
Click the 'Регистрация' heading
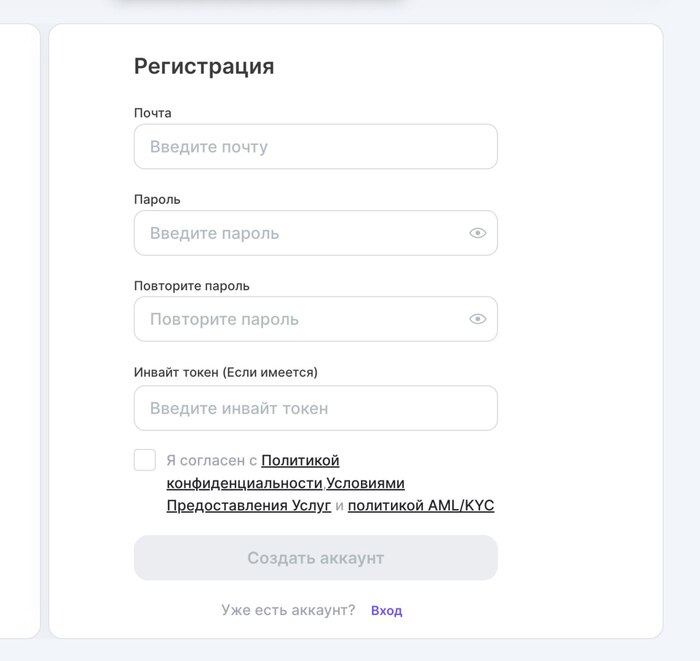[204, 67]
